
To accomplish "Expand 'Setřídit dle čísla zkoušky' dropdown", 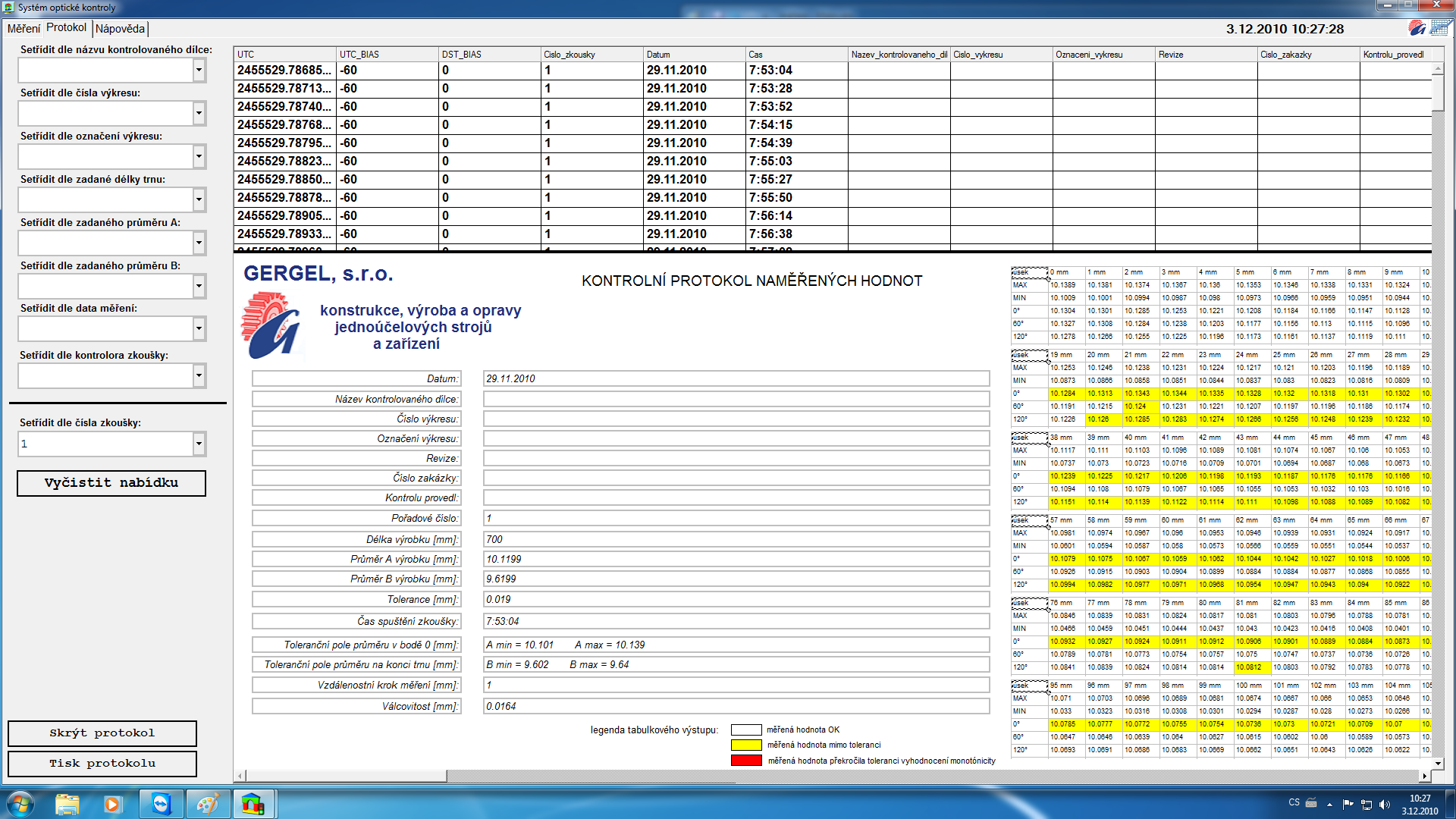I will click(199, 444).
